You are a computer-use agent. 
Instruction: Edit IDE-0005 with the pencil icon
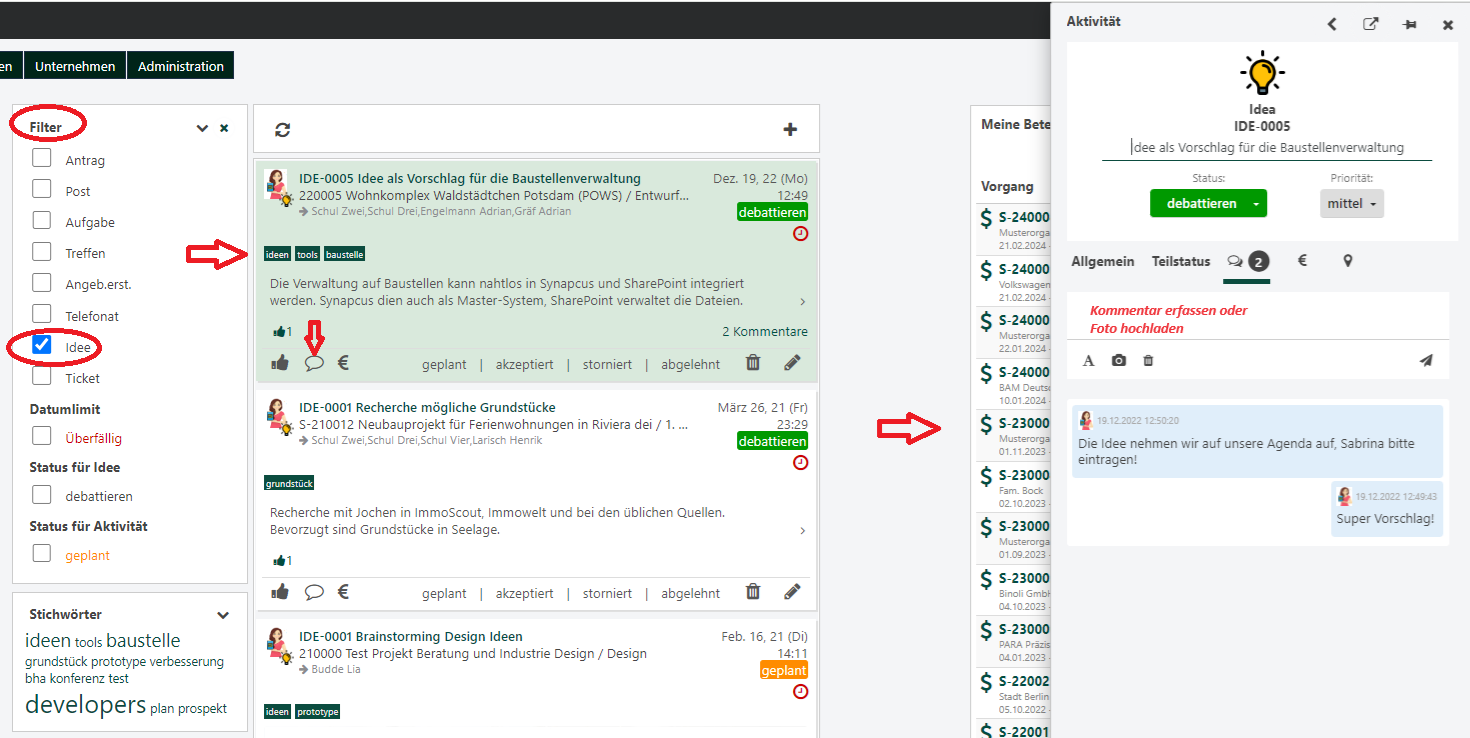point(792,363)
